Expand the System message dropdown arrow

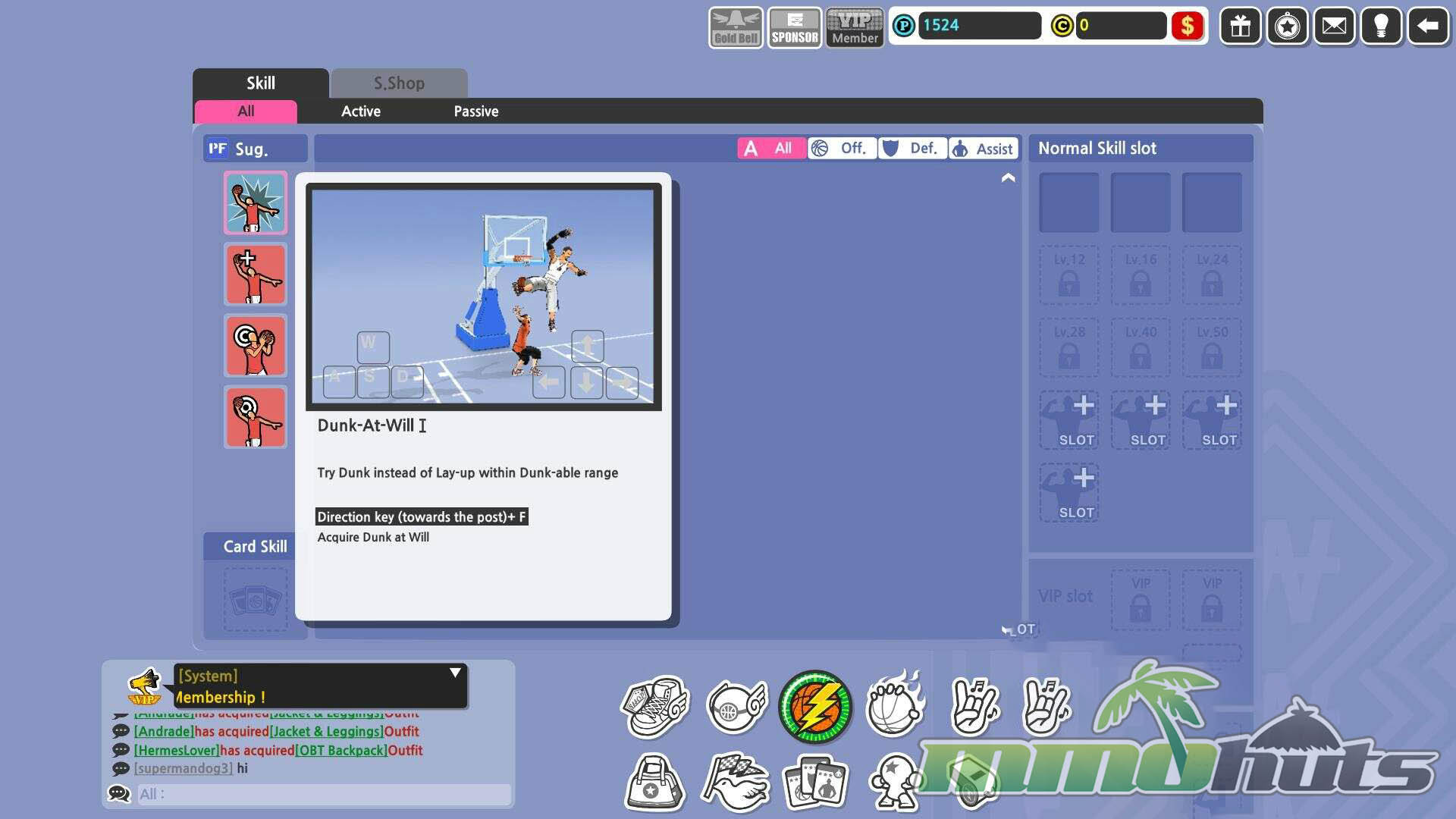point(455,673)
